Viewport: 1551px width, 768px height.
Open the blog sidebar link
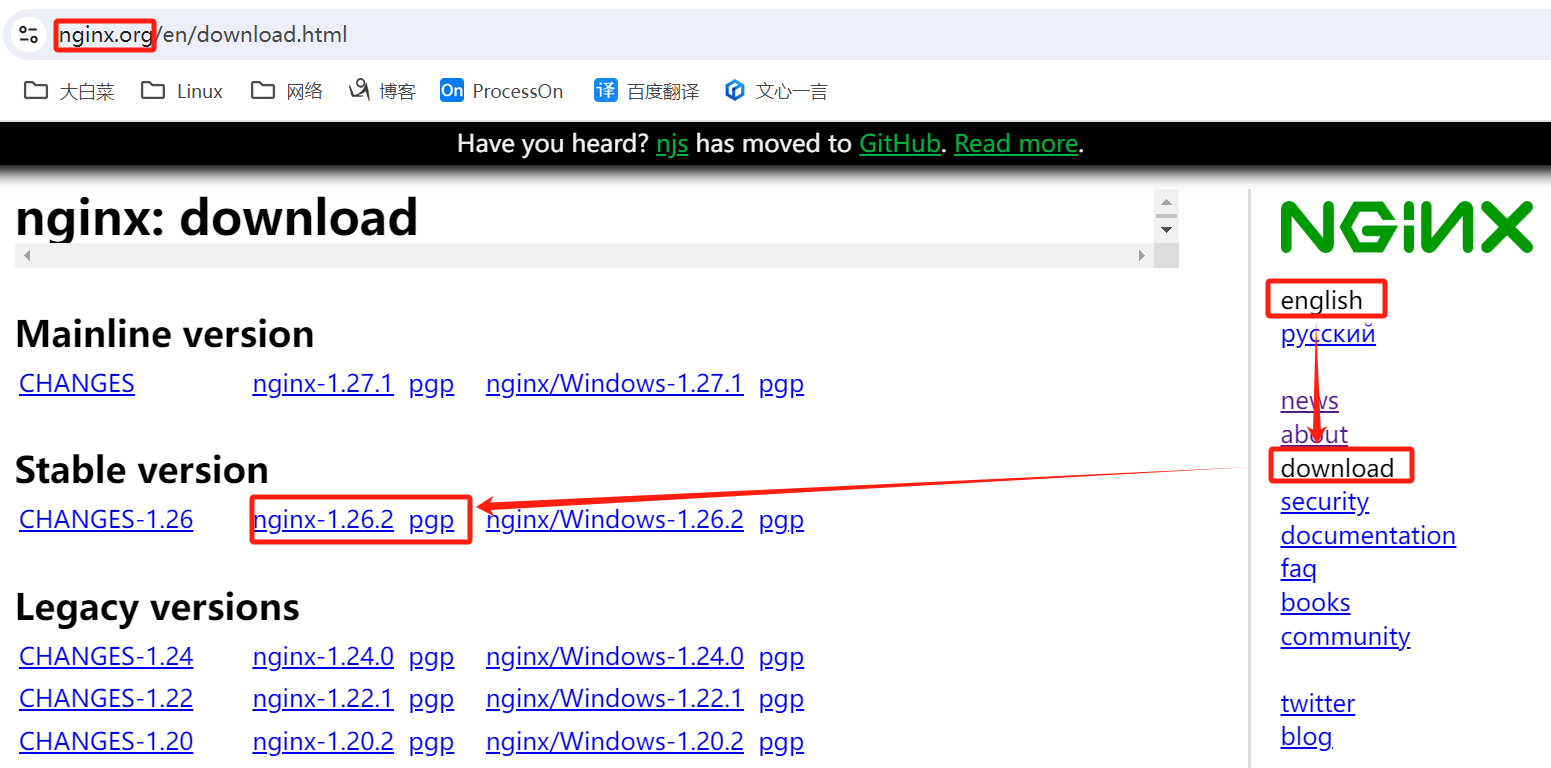[x=1306, y=738]
